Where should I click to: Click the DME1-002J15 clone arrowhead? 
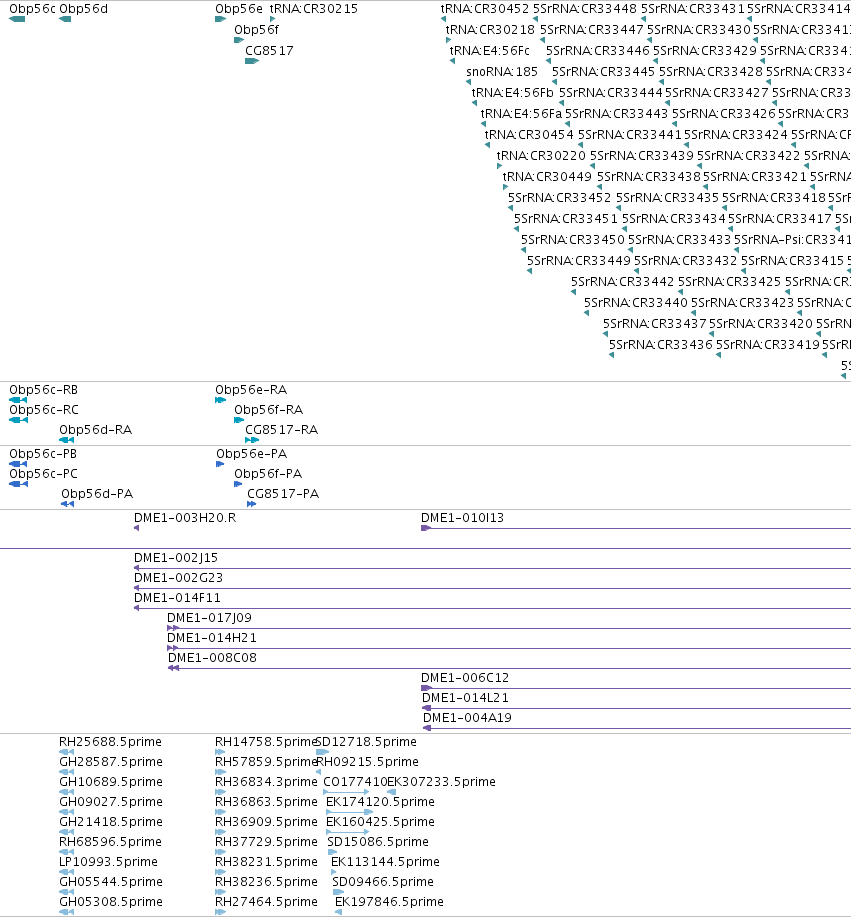click(136, 568)
